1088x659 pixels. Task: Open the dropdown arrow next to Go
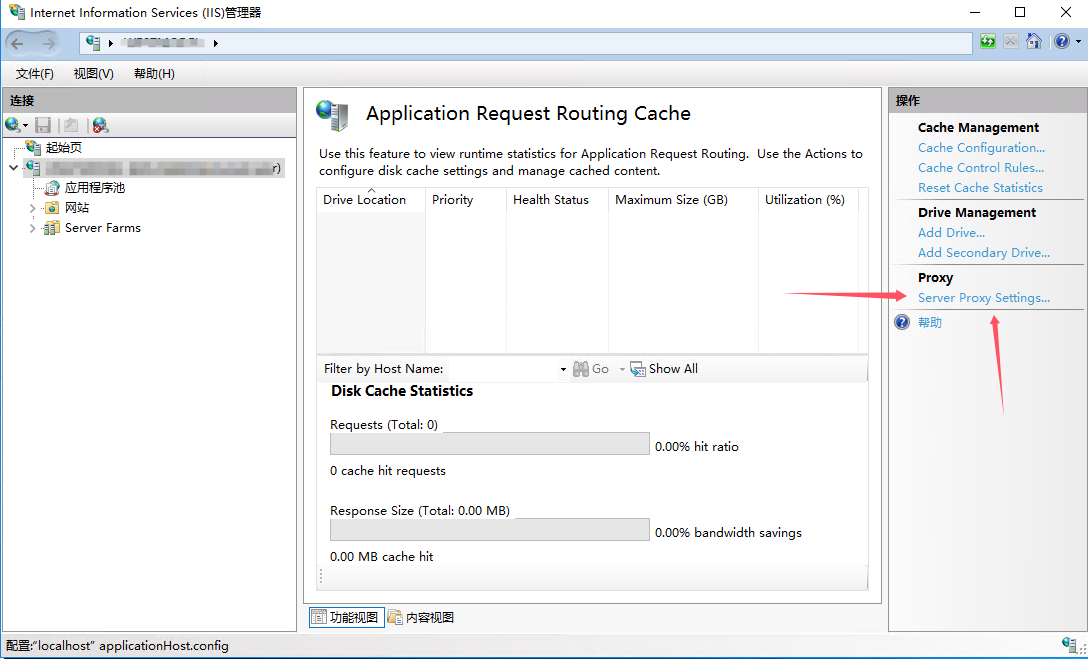click(620, 368)
